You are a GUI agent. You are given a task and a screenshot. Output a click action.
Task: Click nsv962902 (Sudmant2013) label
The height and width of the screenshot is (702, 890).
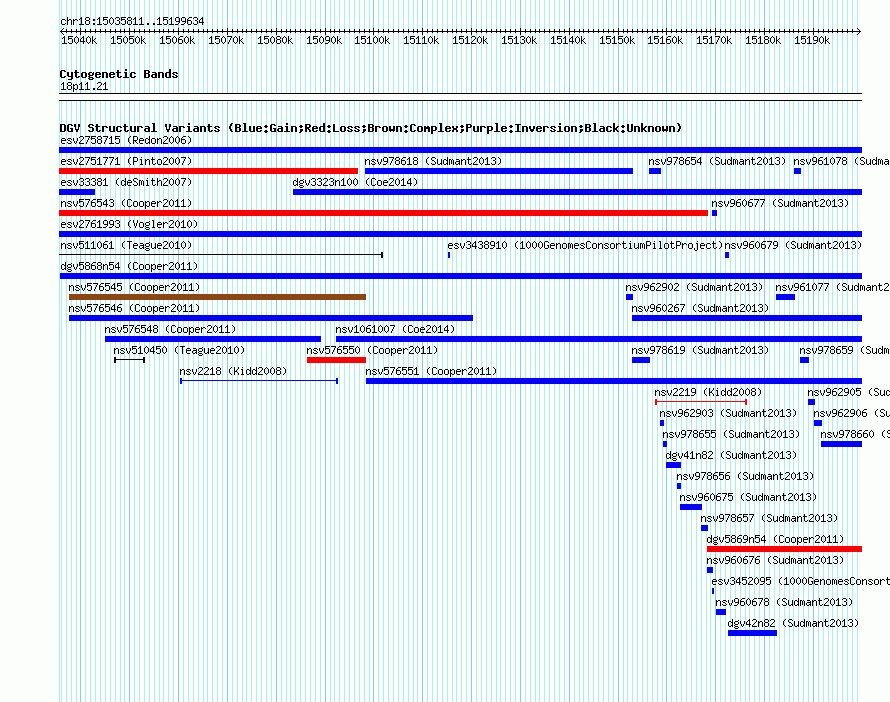(694, 287)
